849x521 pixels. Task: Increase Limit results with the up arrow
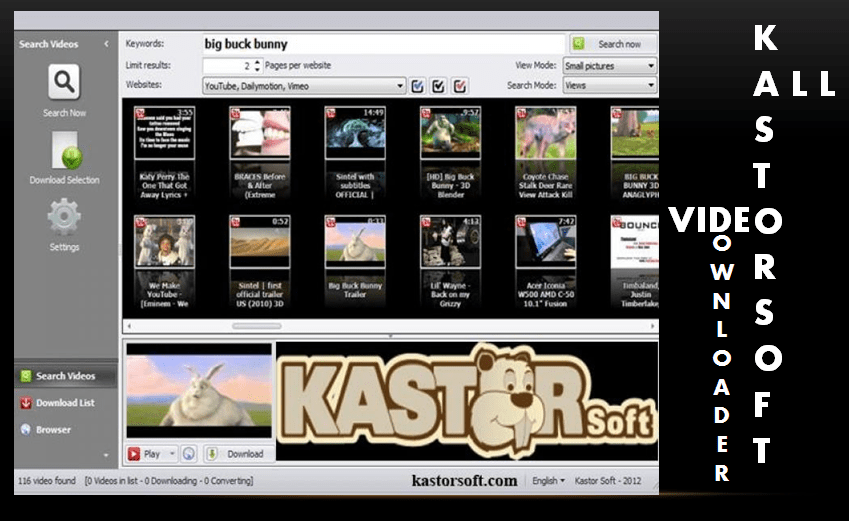pyautogui.click(x=258, y=62)
